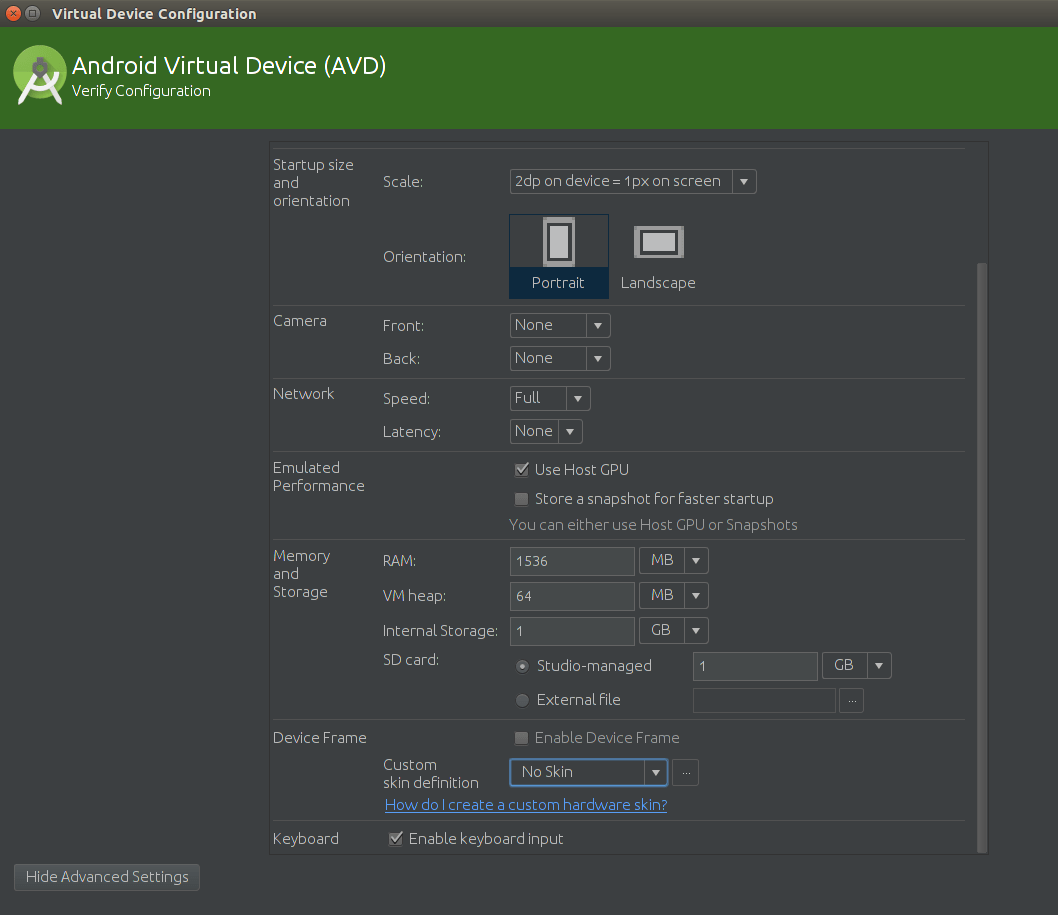This screenshot has height=915, width=1058.
Task: Check Enable Device Frame
Action: [x=522, y=738]
